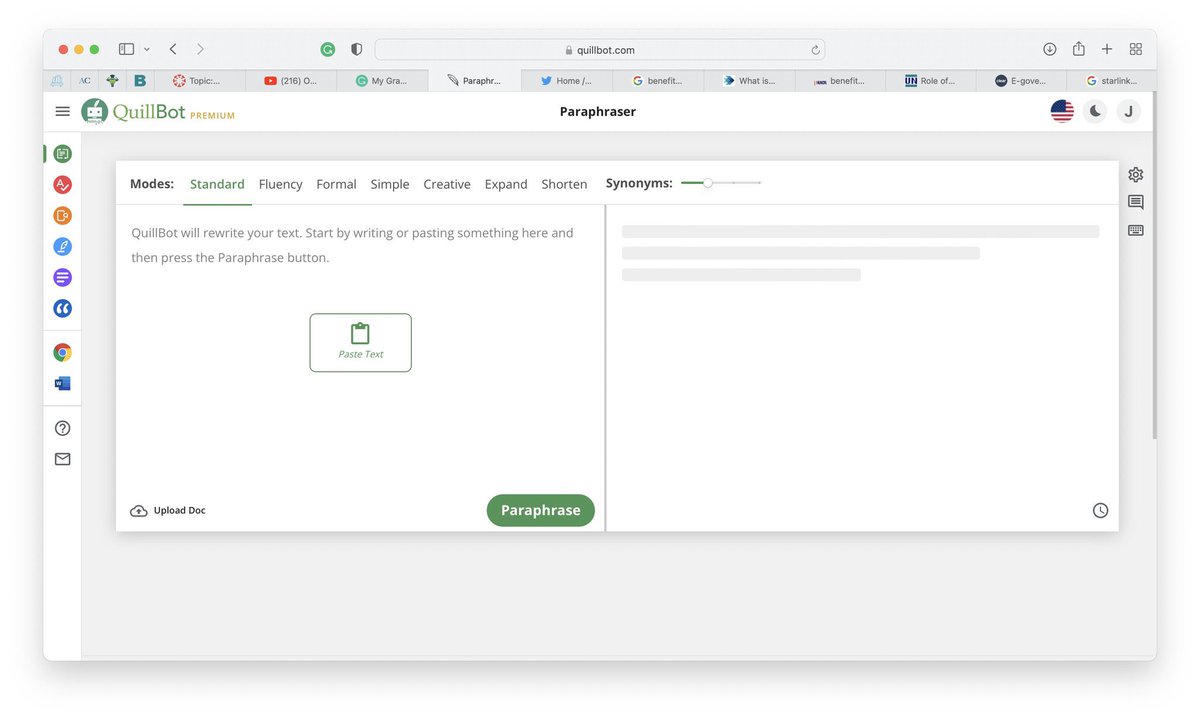Click into the input text area placeholder
Screen dimensions: 1200x718
352,245
